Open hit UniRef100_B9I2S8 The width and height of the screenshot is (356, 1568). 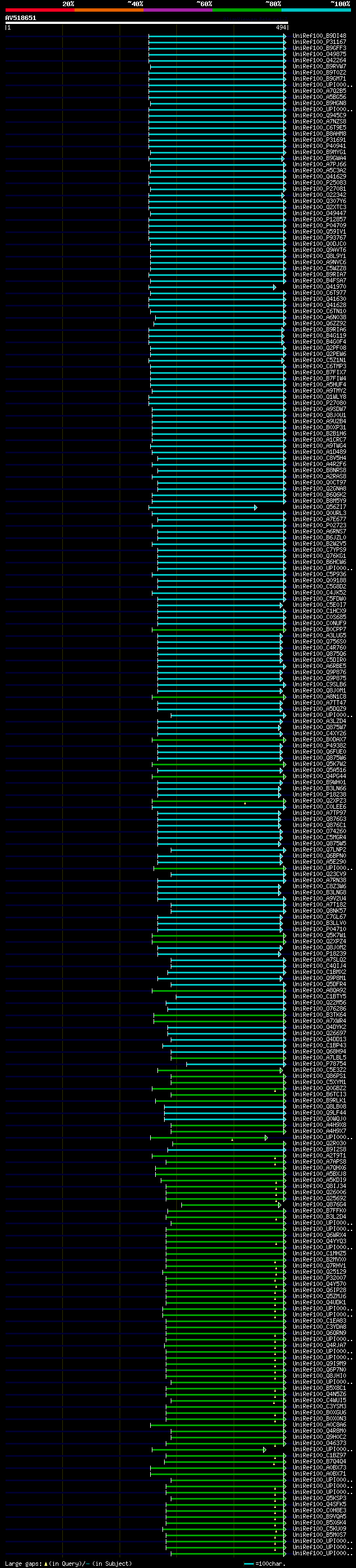[x=319, y=1150]
